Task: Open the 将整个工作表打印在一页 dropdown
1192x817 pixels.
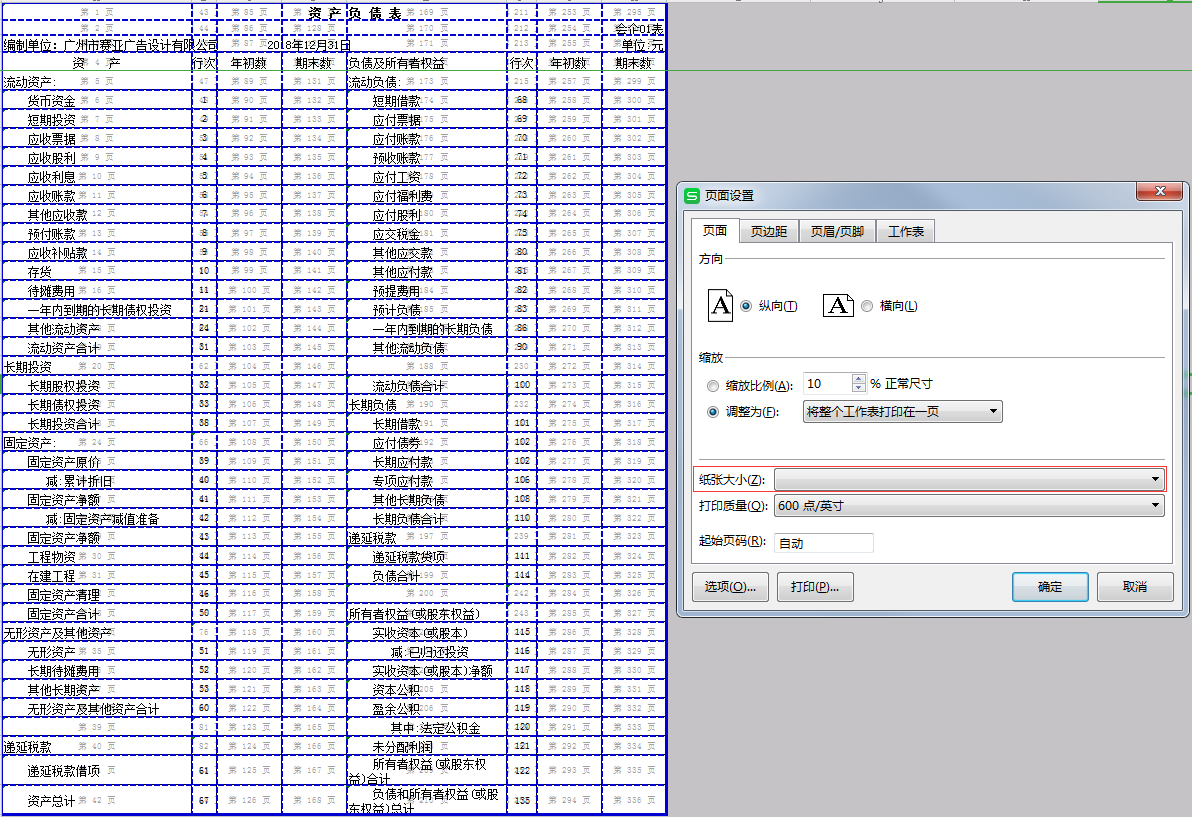Action: [x=902, y=411]
